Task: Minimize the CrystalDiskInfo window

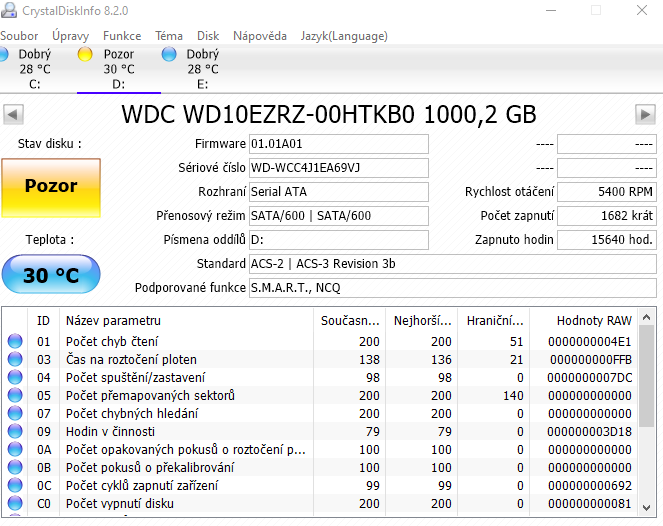Action: point(551,10)
